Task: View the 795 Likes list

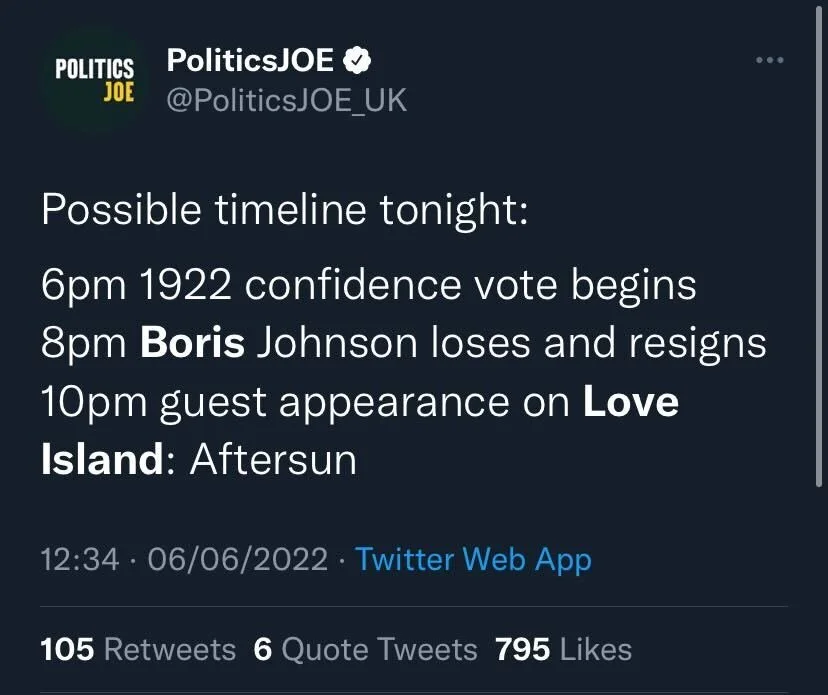Action: coord(563,649)
